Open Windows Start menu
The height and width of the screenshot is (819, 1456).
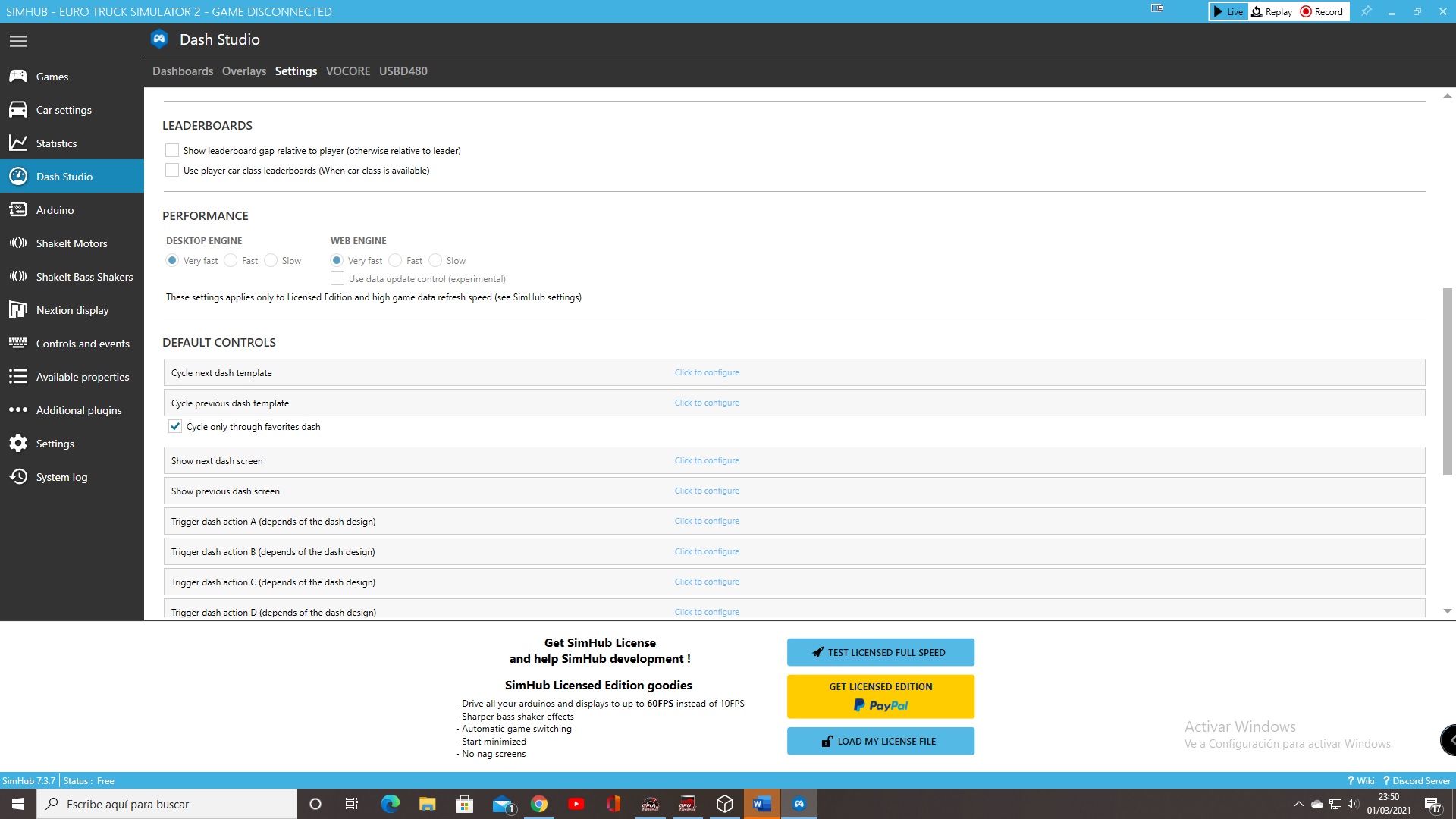pyautogui.click(x=18, y=804)
